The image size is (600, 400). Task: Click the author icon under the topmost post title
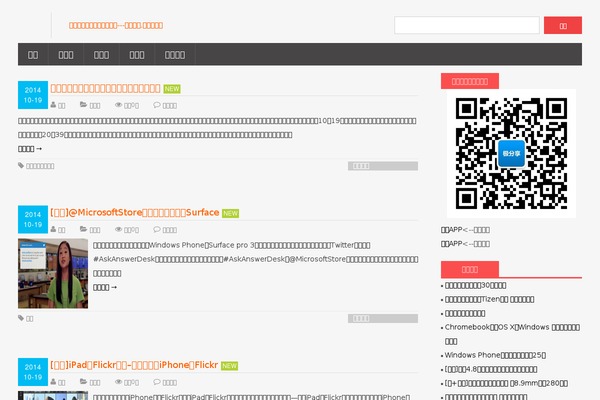pos(53,105)
